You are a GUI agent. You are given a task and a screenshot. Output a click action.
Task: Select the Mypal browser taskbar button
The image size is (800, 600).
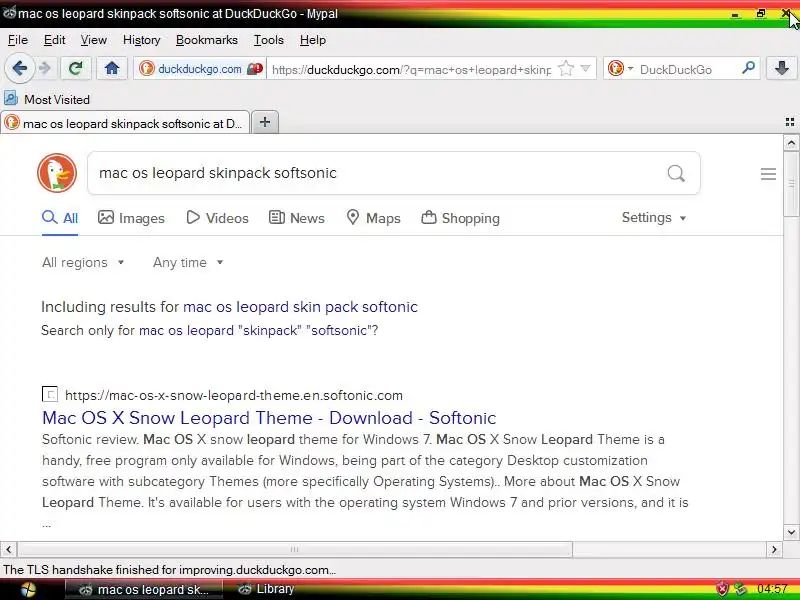coord(144,590)
